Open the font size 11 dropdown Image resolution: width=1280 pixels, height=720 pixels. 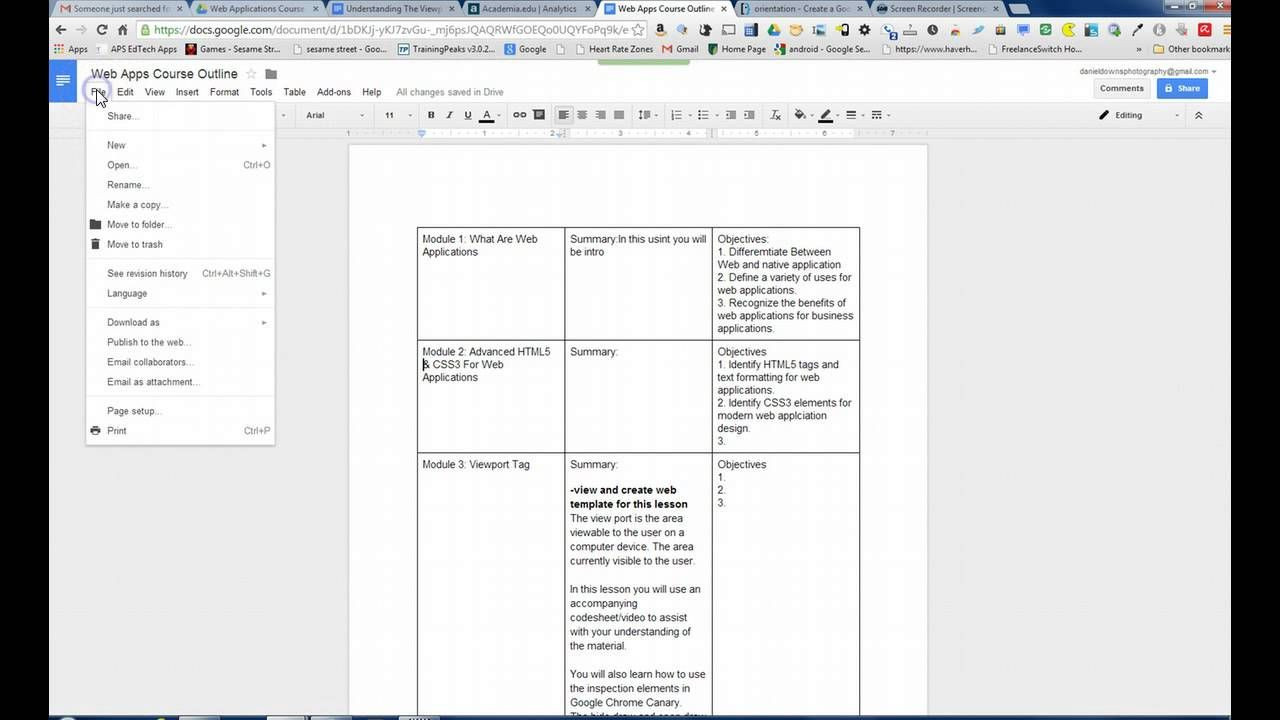(x=398, y=115)
